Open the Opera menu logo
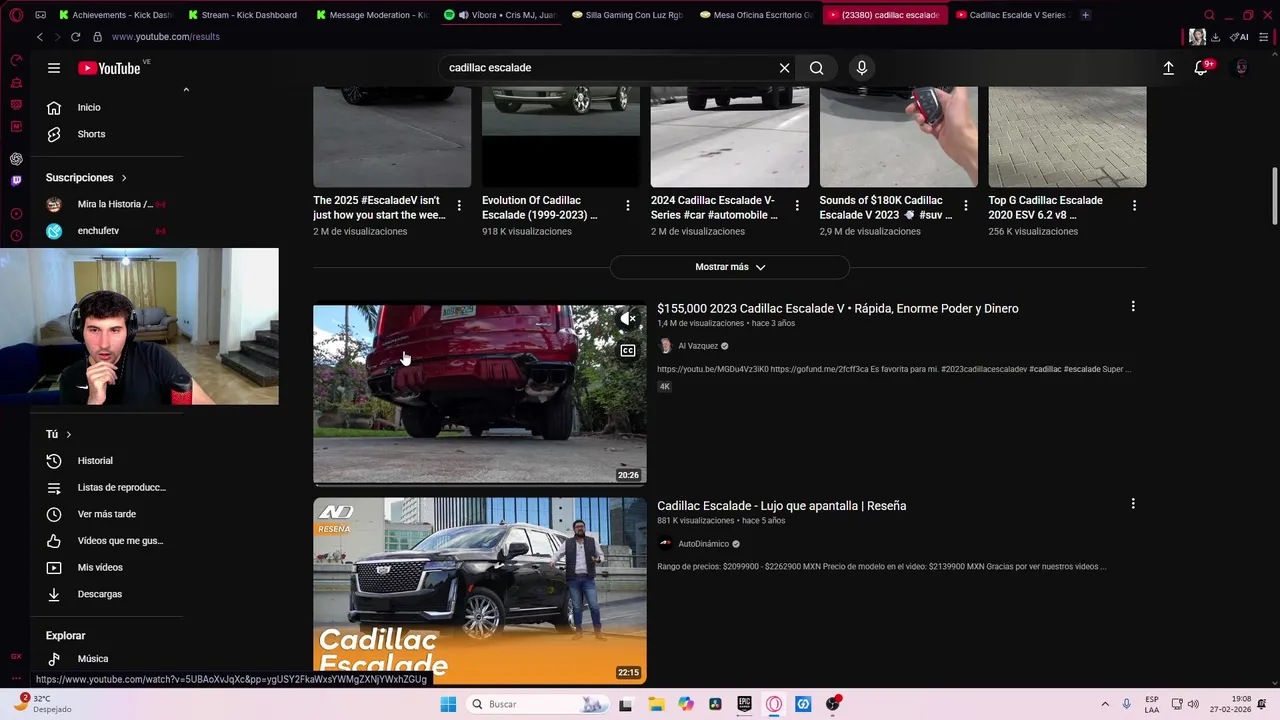Screen dimensions: 1280x720 16,15
